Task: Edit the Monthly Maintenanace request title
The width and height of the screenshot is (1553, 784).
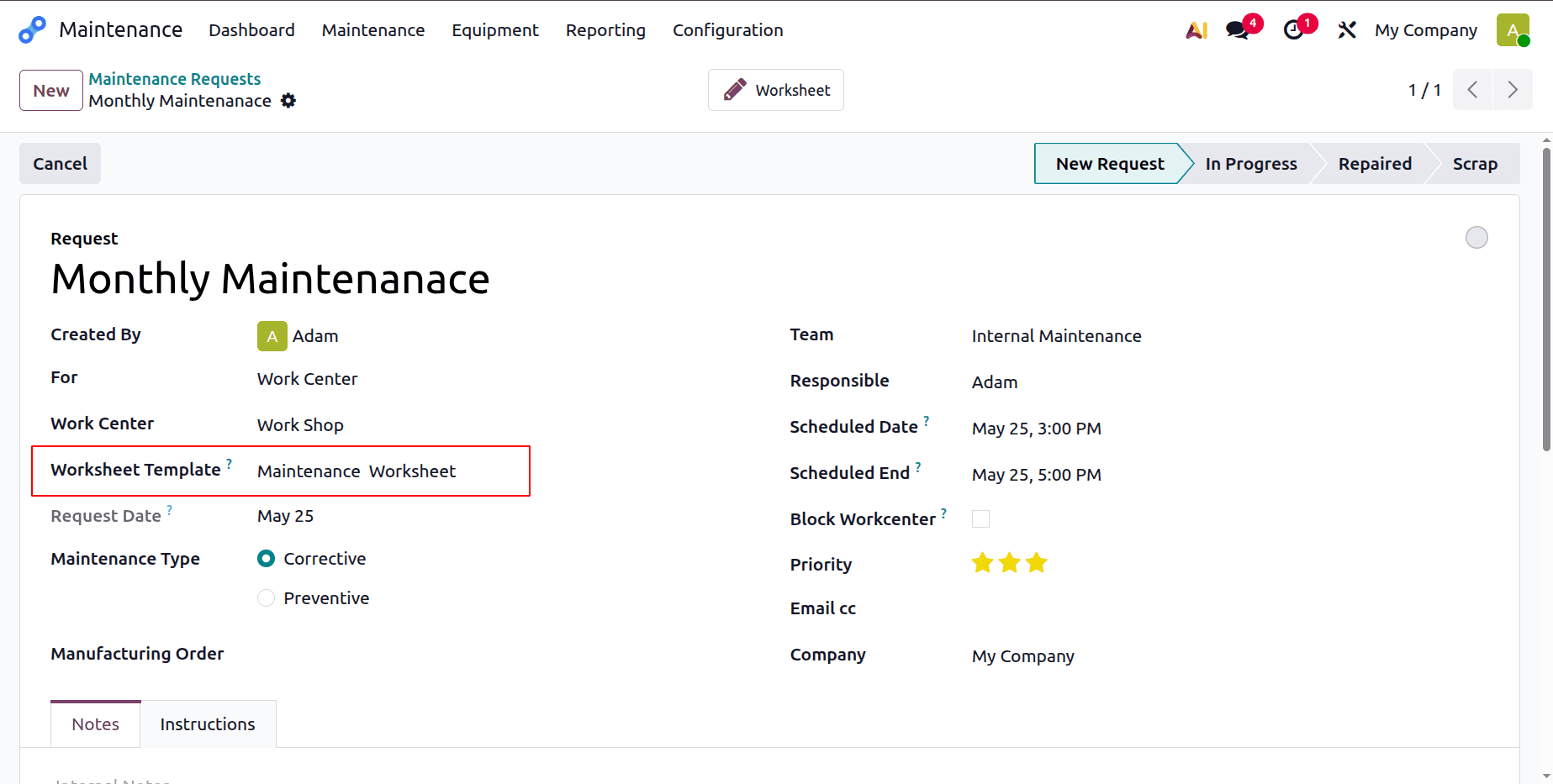Action: [270, 279]
